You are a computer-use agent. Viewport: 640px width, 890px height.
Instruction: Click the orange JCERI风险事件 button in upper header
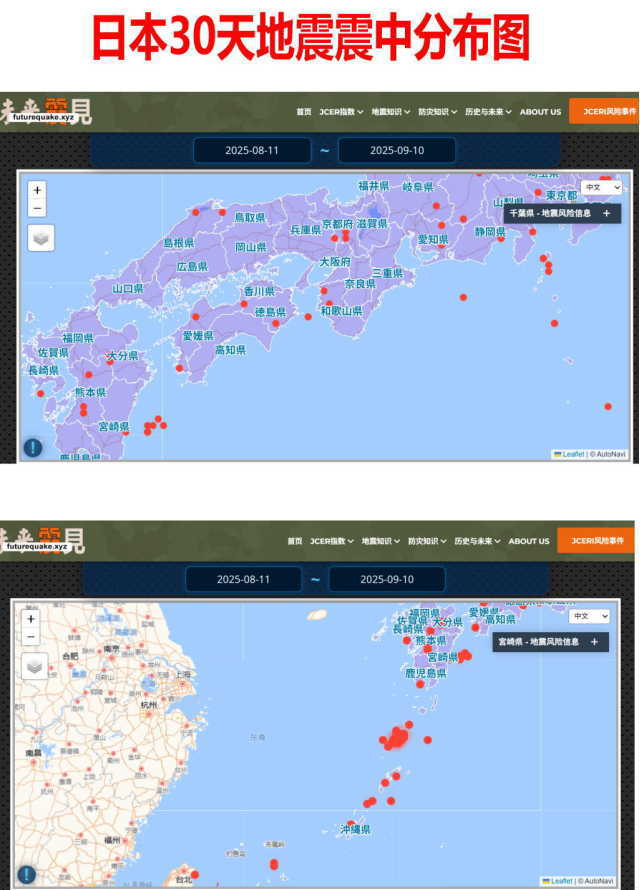click(x=603, y=112)
